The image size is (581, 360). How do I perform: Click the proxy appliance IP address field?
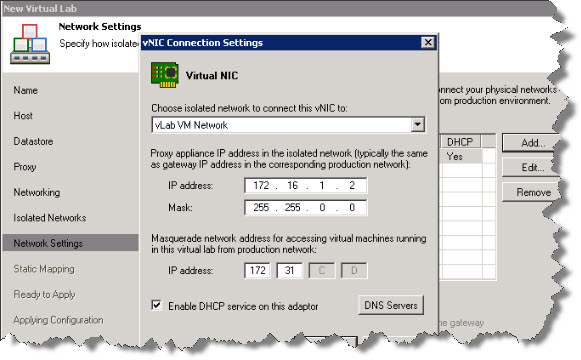click(x=306, y=185)
